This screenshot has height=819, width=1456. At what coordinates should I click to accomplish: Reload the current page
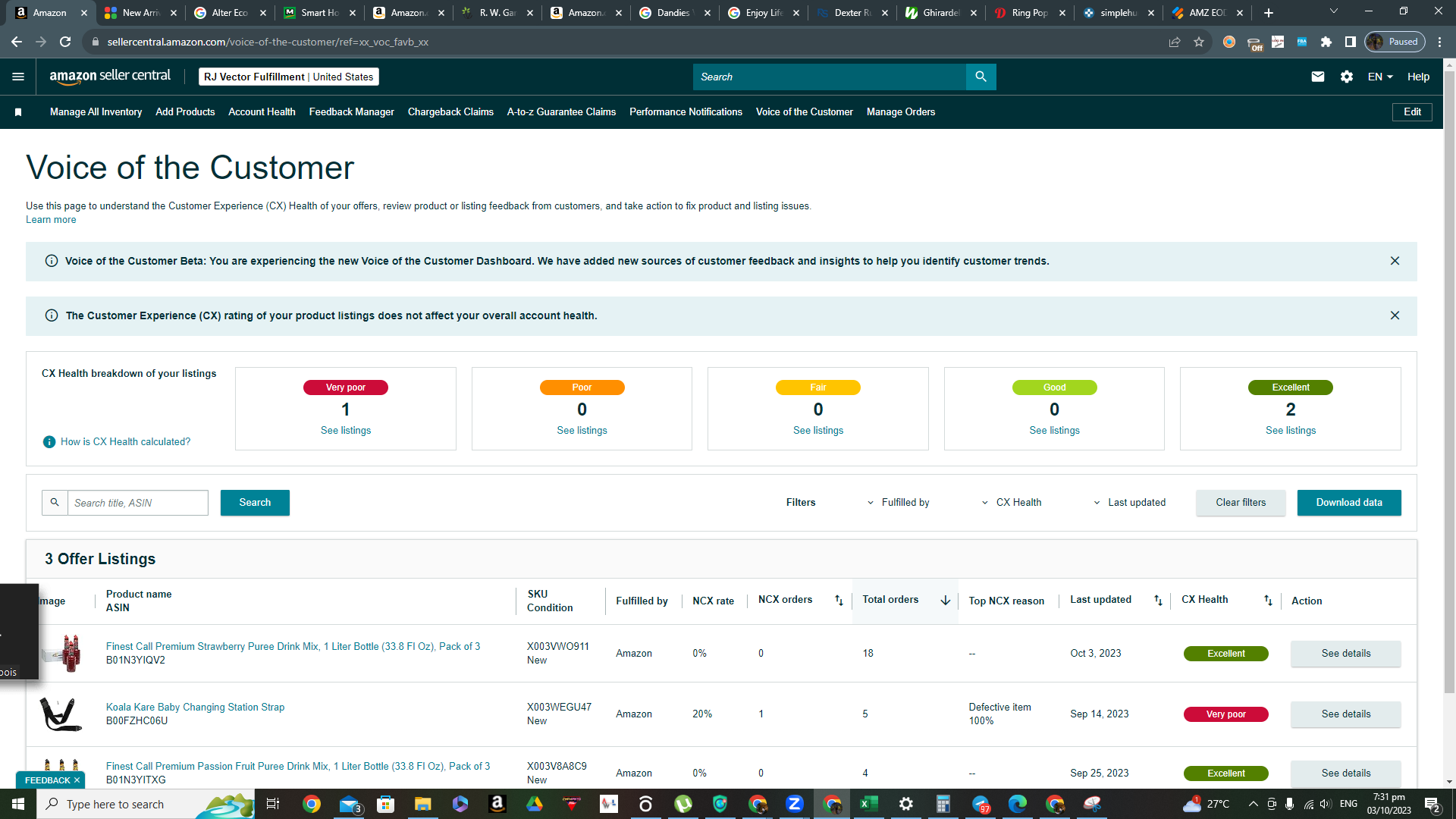click(x=65, y=42)
